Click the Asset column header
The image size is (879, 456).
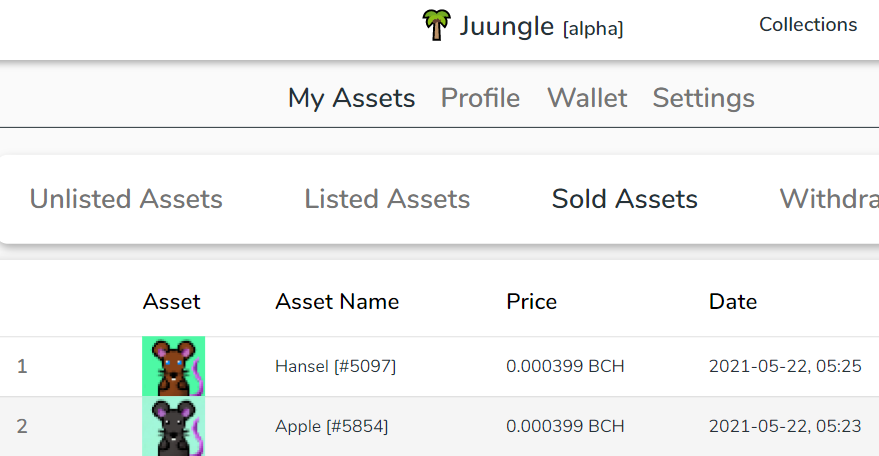(172, 302)
